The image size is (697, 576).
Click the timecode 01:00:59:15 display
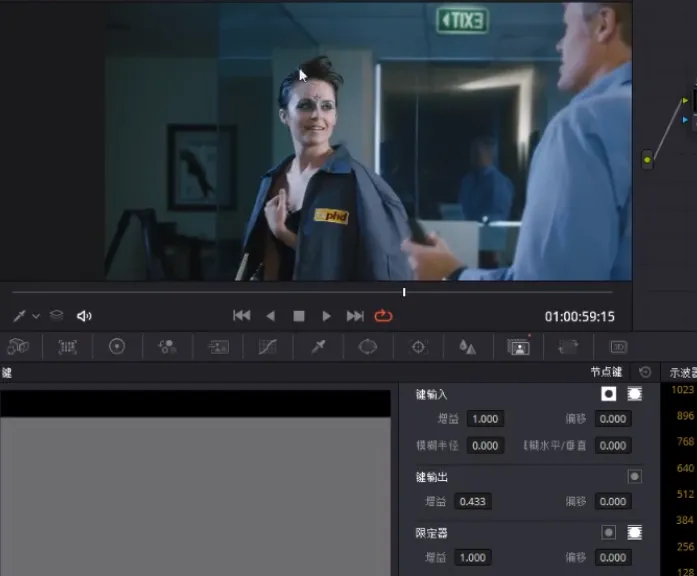tap(580, 316)
